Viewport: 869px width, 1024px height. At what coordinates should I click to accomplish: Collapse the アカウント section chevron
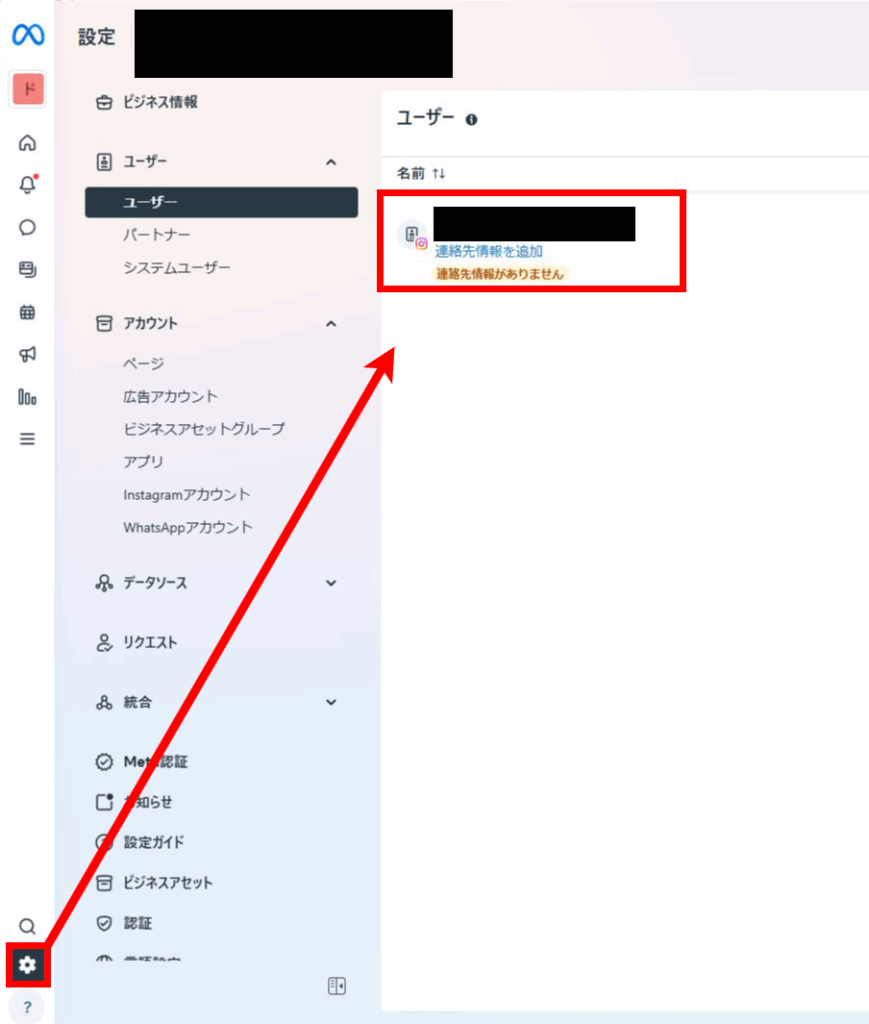coord(331,323)
